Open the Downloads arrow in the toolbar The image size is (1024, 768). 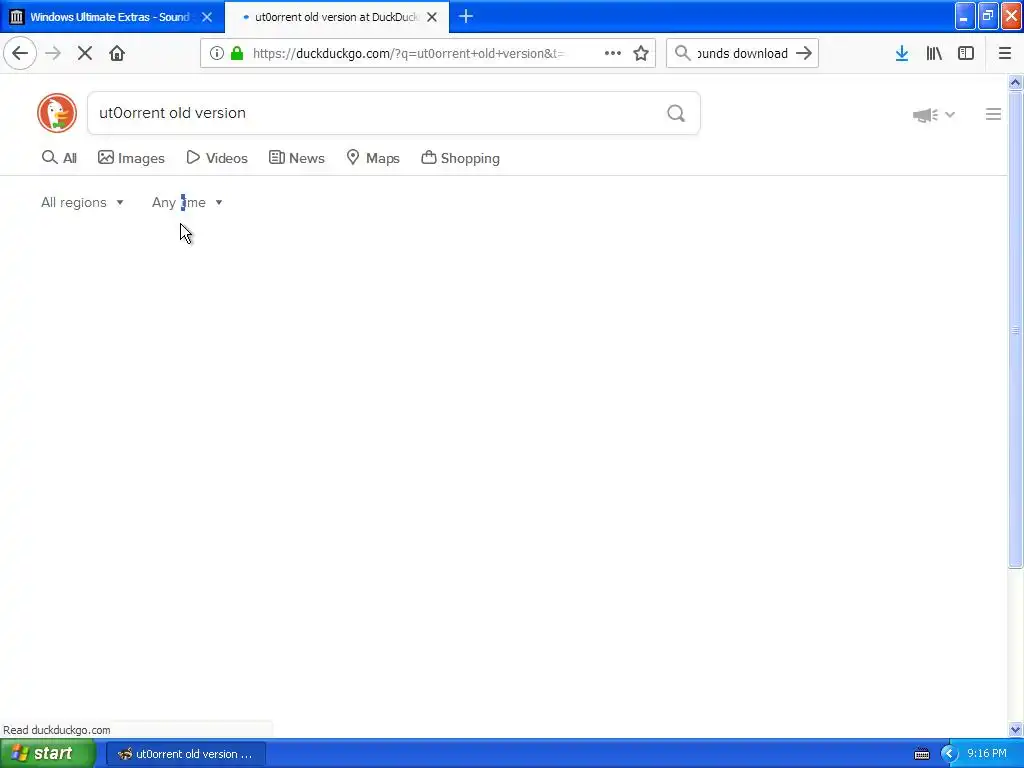click(902, 54)
